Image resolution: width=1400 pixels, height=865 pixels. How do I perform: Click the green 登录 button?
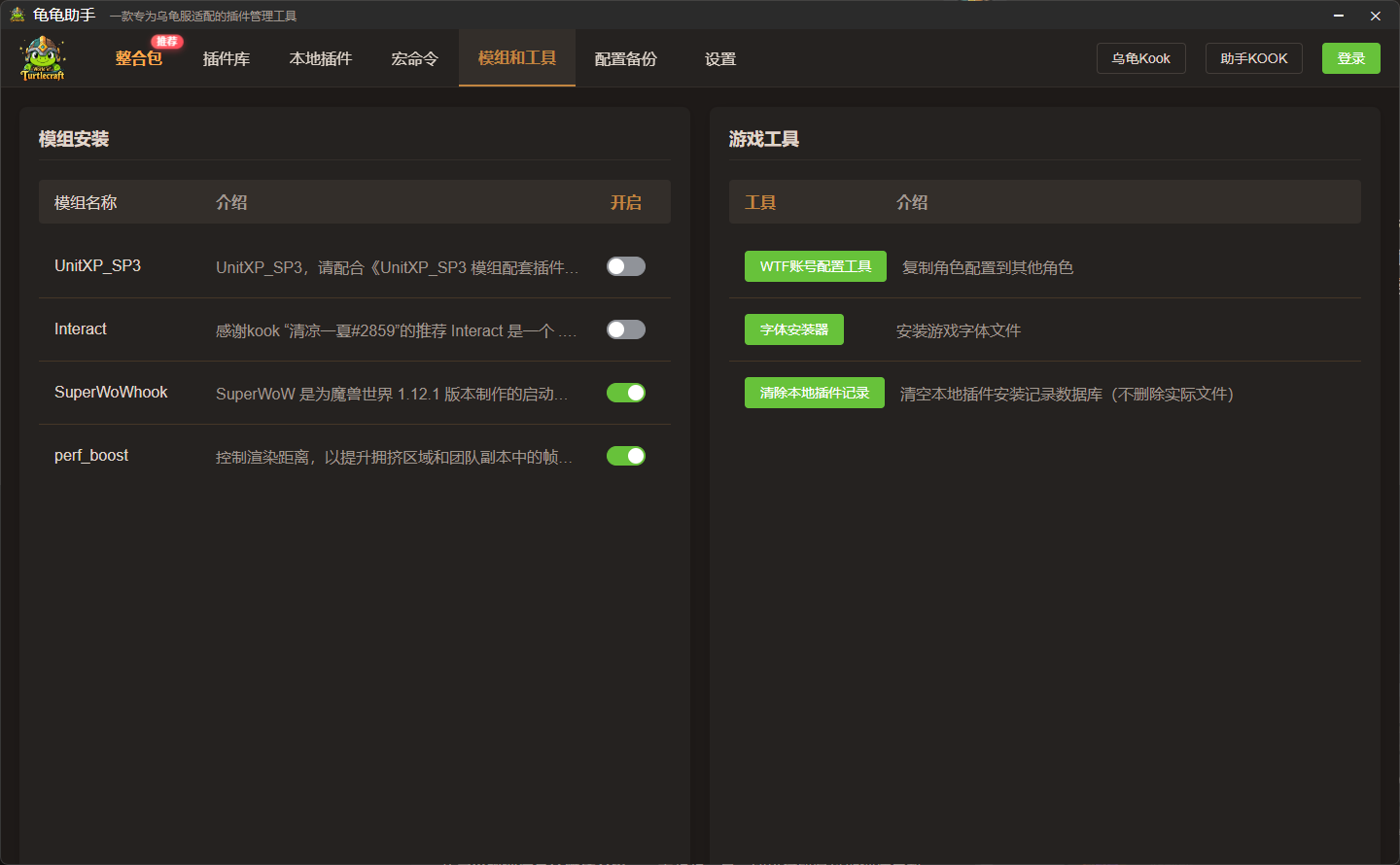[1350, 57]
